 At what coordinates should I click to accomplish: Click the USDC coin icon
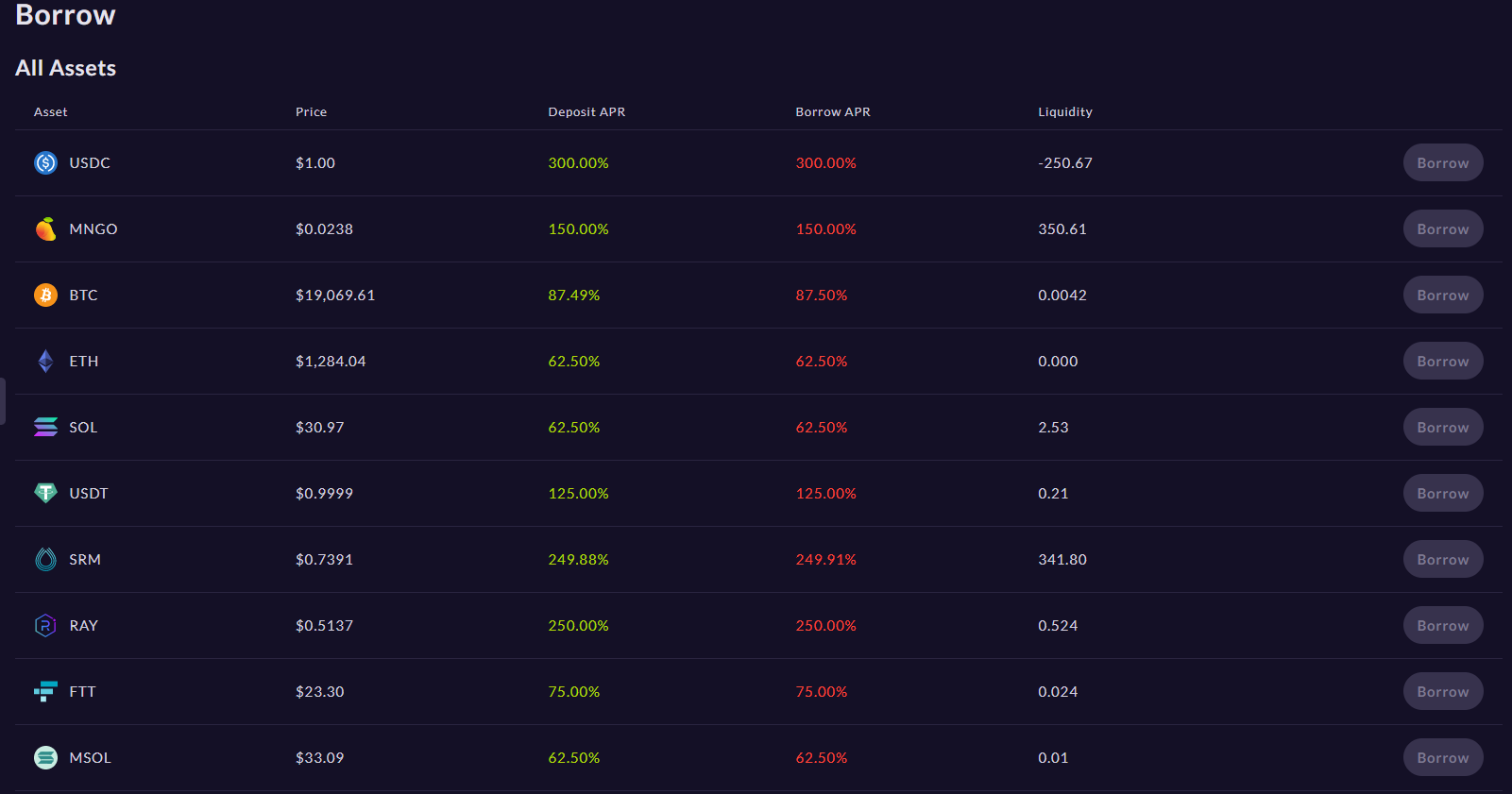[x=45, y=163]
